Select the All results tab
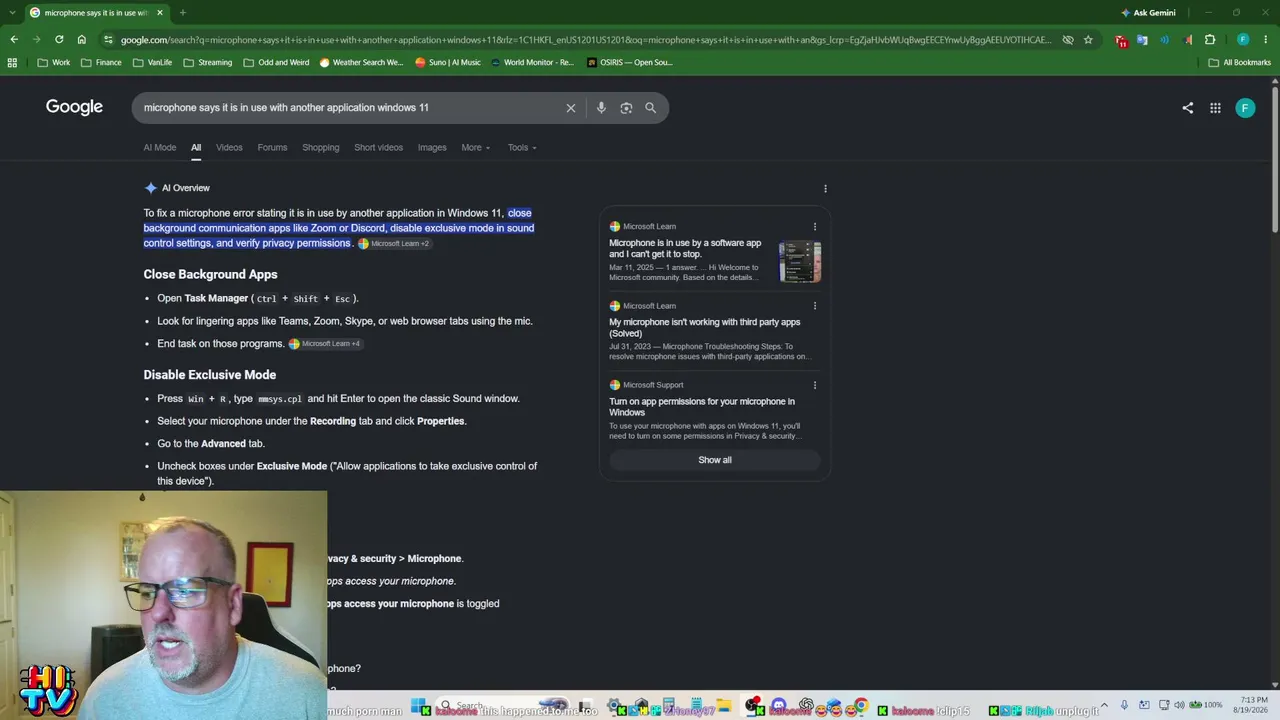 point(196,147)
